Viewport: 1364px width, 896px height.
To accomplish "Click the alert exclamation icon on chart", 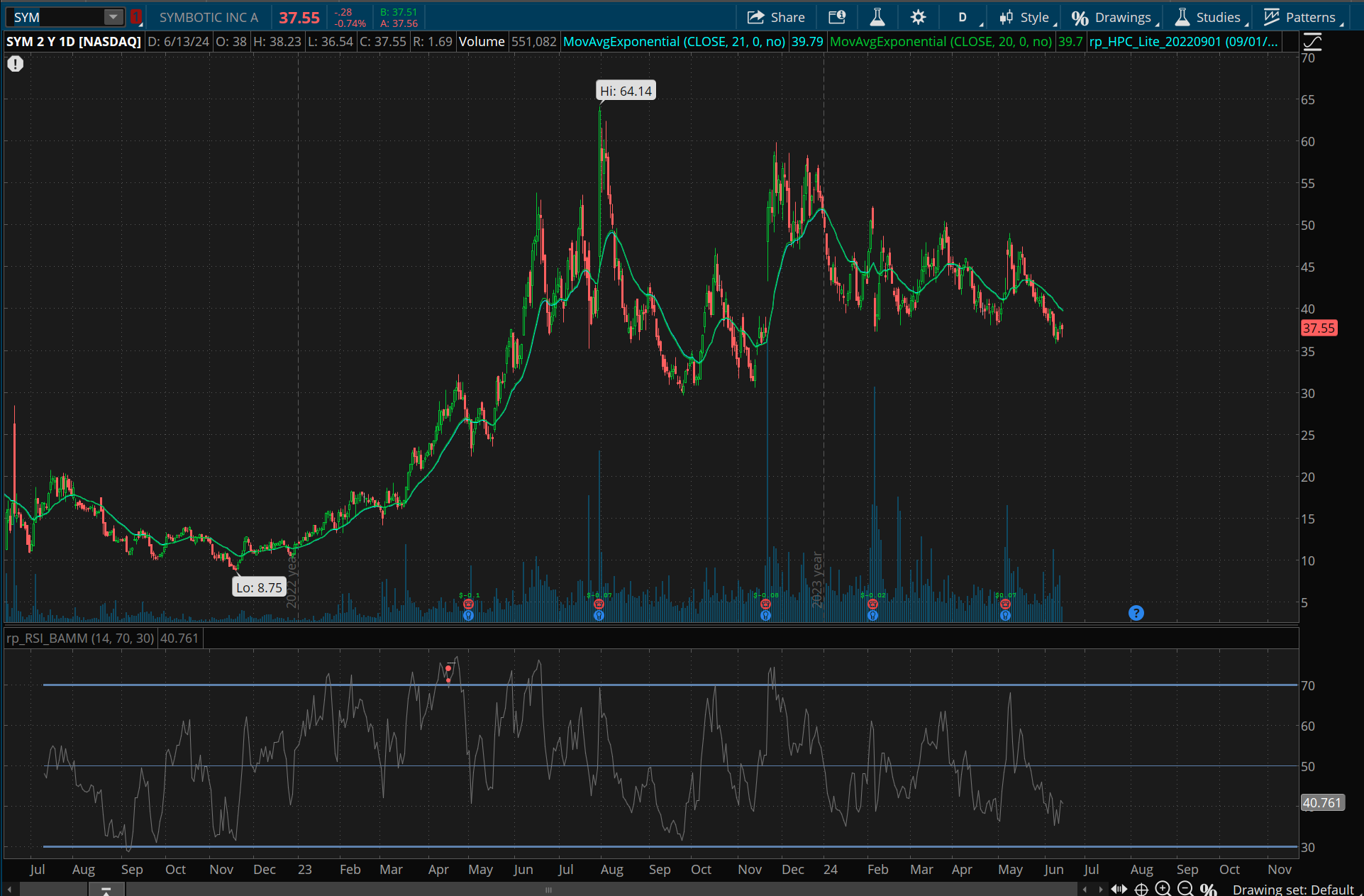I will tap(16, 64).
